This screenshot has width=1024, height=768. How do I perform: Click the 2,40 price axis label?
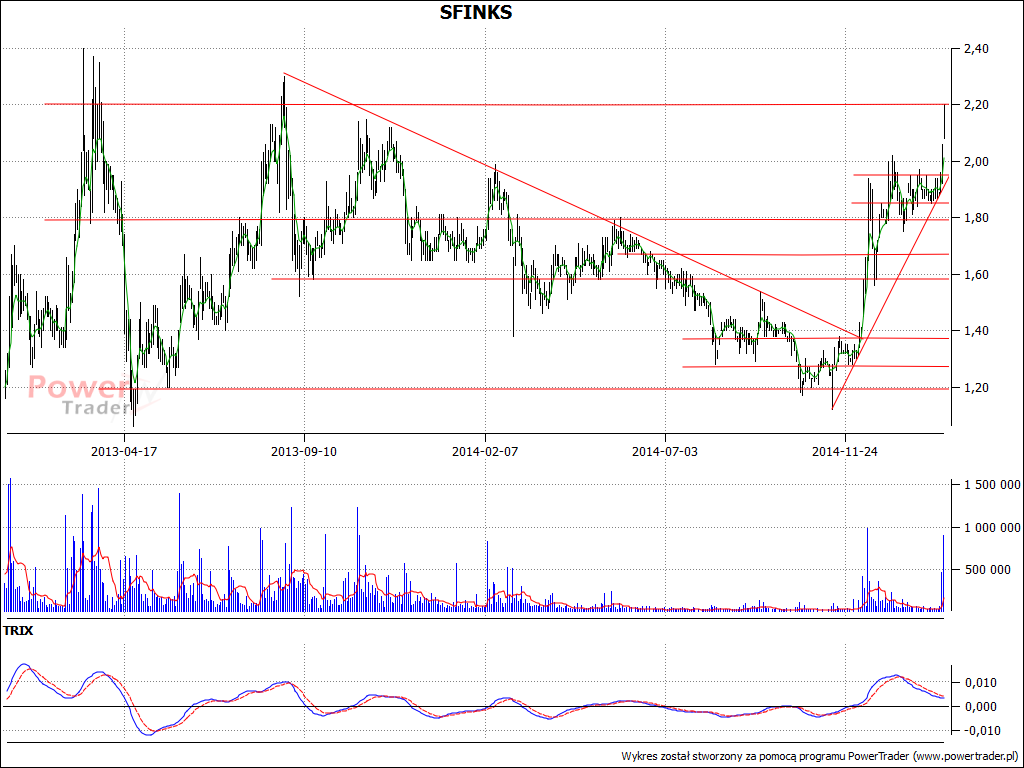[x=977, y=49]
